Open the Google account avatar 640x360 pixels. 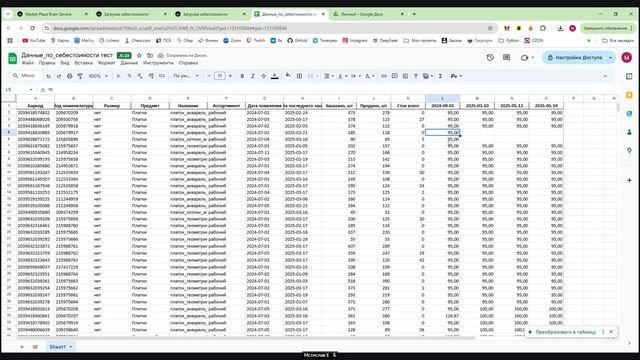(627, 58)
